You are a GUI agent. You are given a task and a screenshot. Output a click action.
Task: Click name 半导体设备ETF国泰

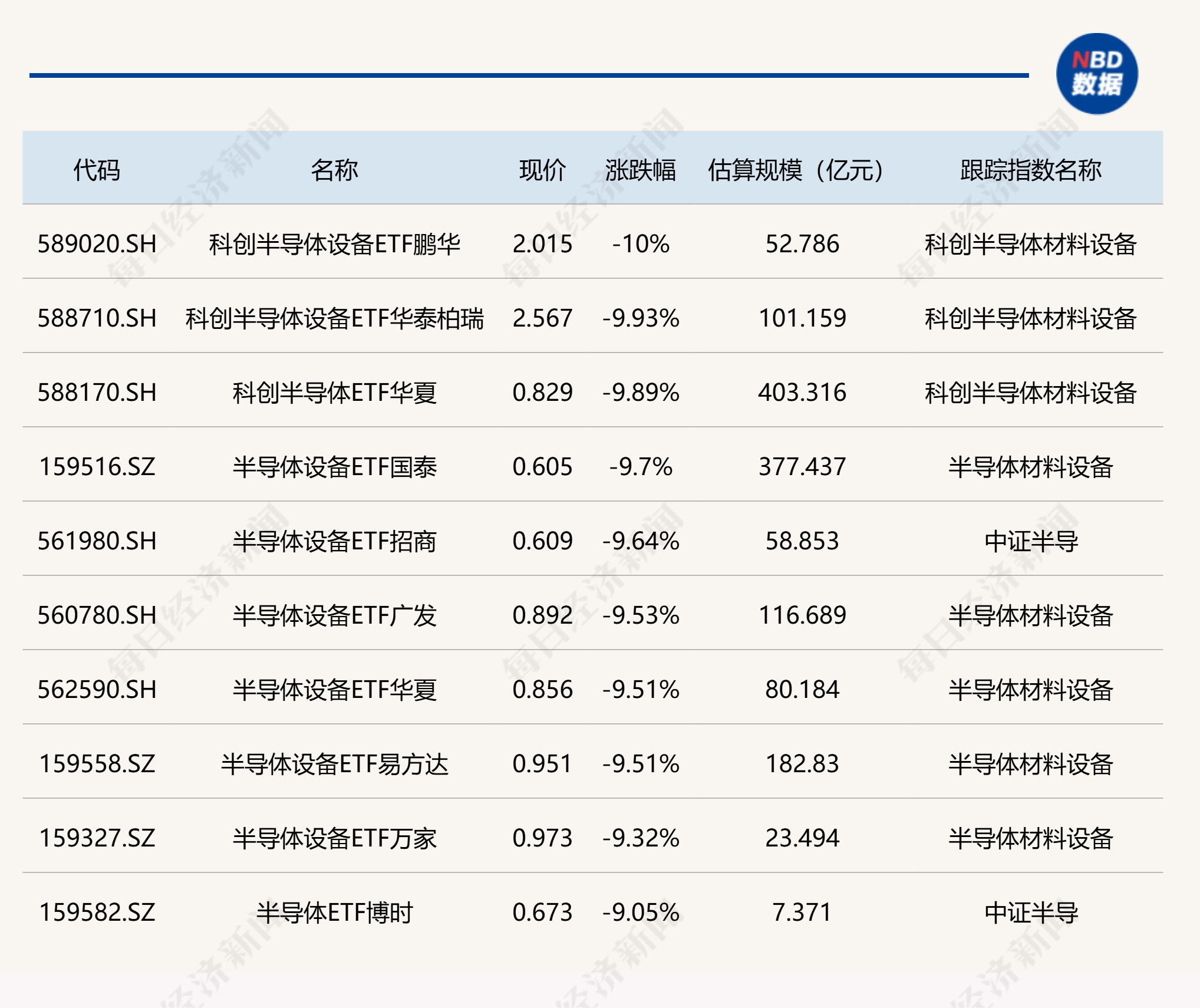334,467
